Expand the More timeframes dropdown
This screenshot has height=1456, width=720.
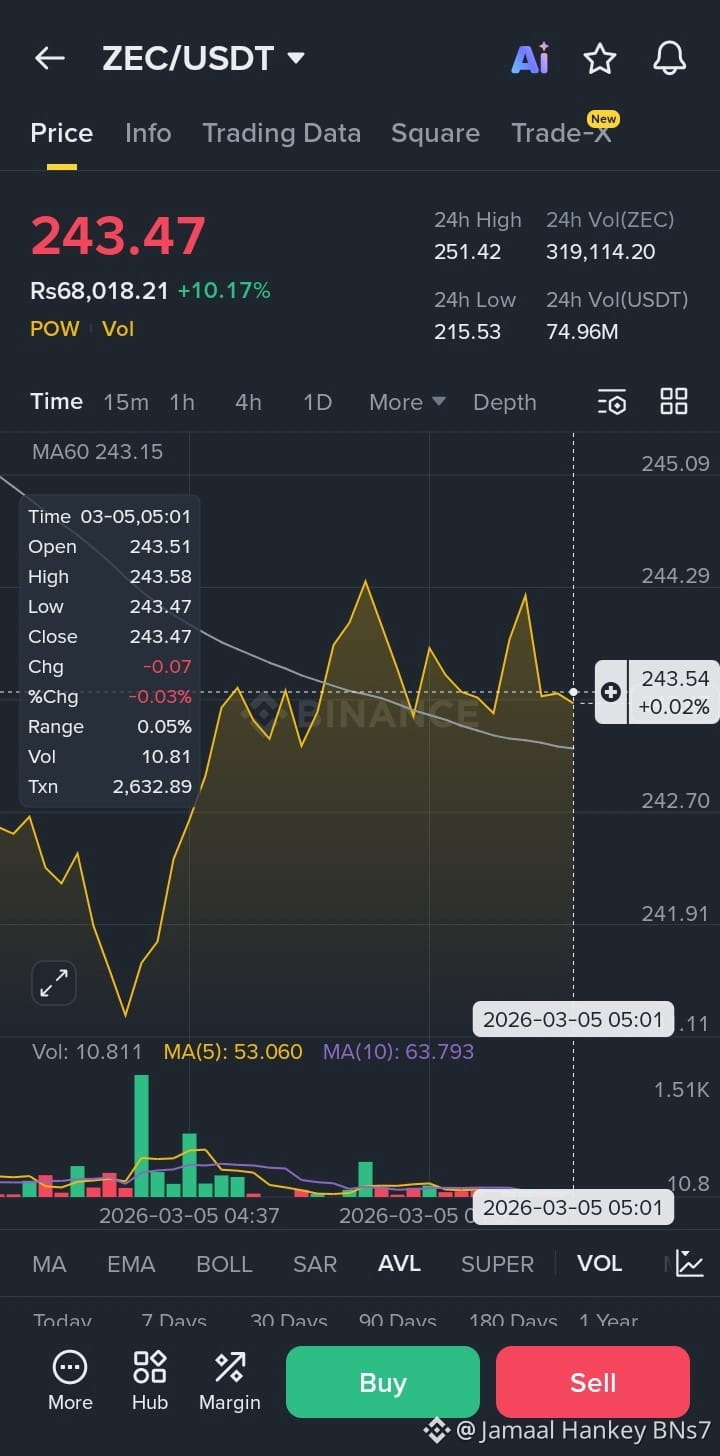[x=407, y=402]
